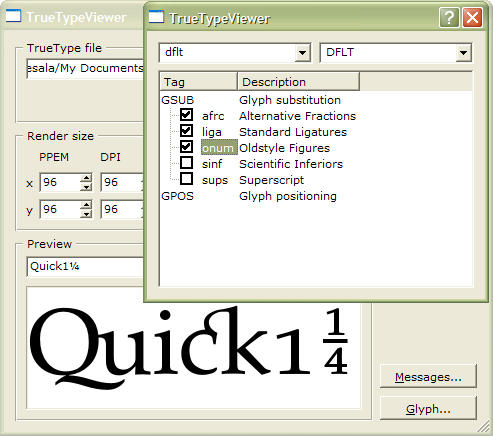Select the GSUB Glyph substitution row
This screenshot has height=436, width=493.
coord(251,100)
